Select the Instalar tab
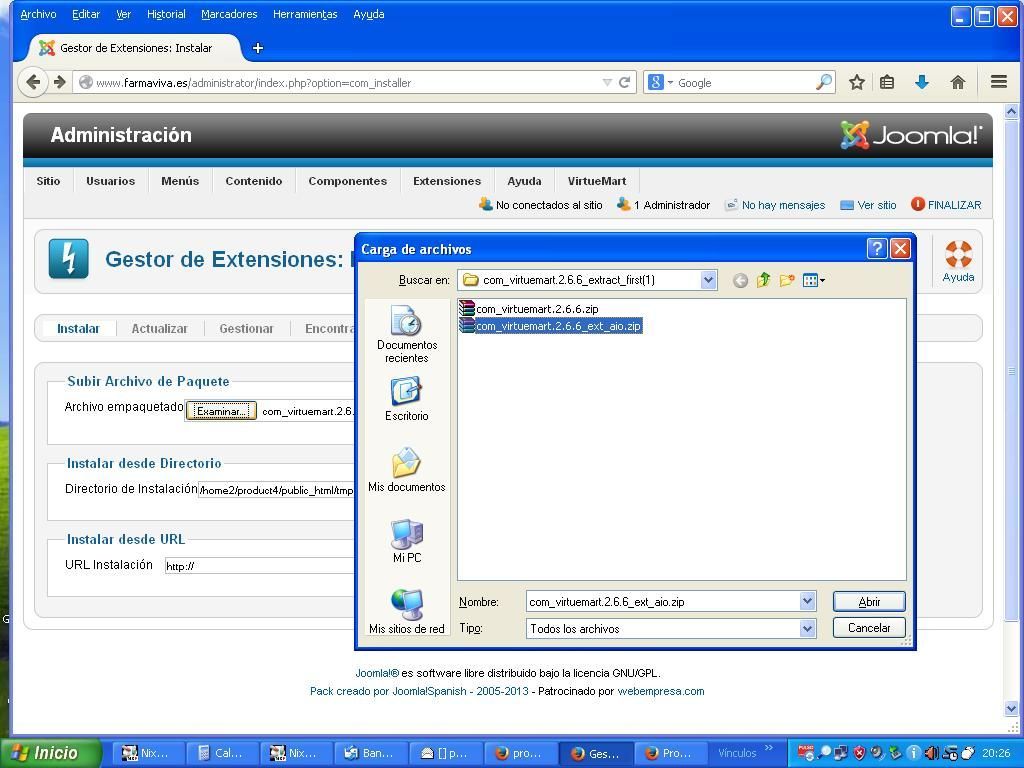 (x=78, y=328)
